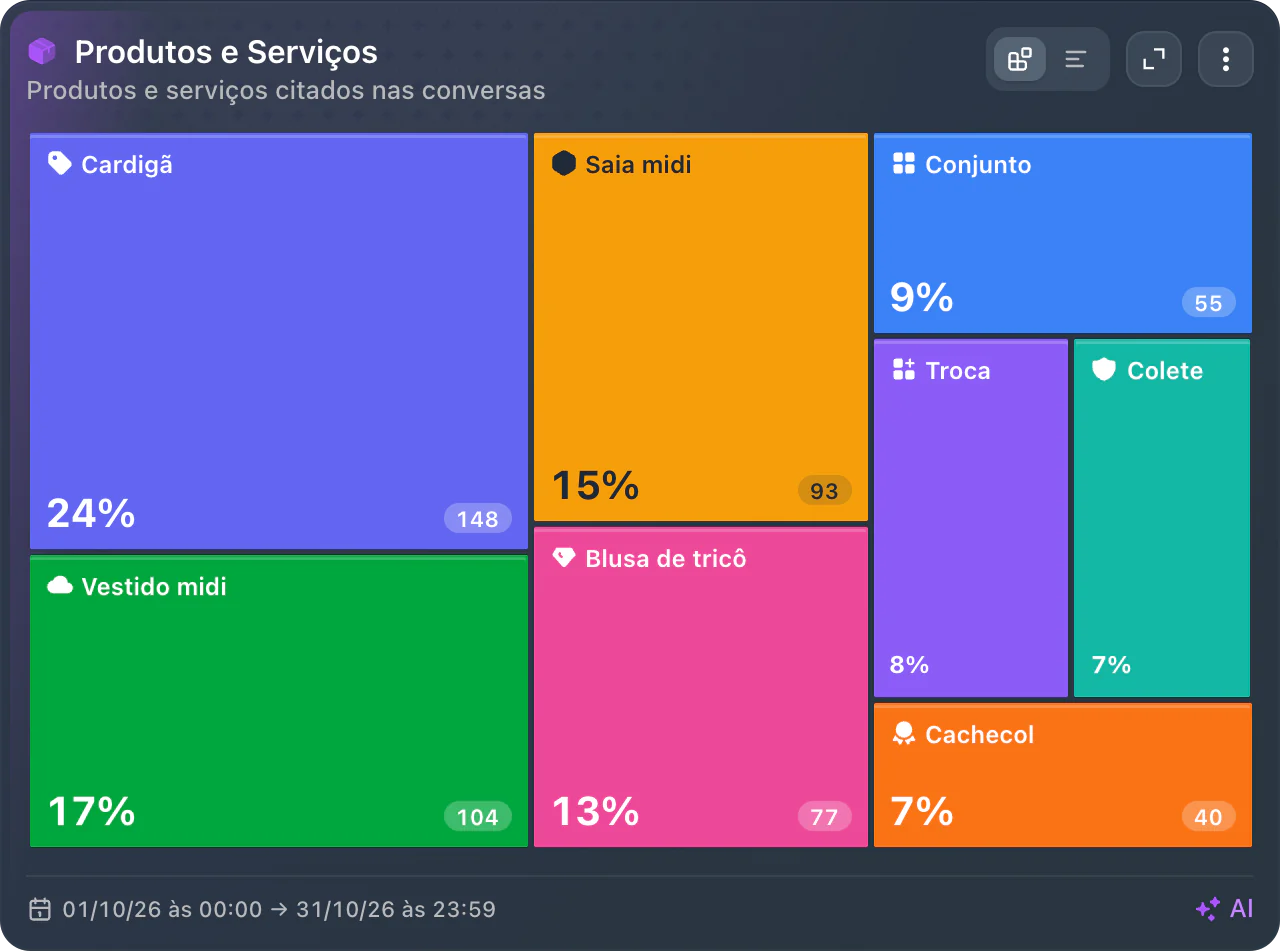The height and width of the screenshot is (952, 1280).
Task: Click the calendar icon near date range
Action: coord(40,909)
